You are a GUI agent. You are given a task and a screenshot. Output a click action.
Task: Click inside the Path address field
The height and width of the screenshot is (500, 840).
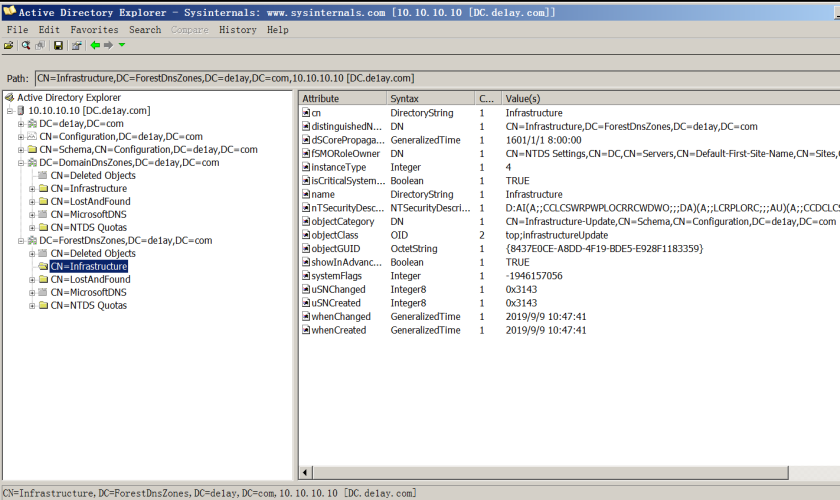pyautogui.click(x=437, y=78)
